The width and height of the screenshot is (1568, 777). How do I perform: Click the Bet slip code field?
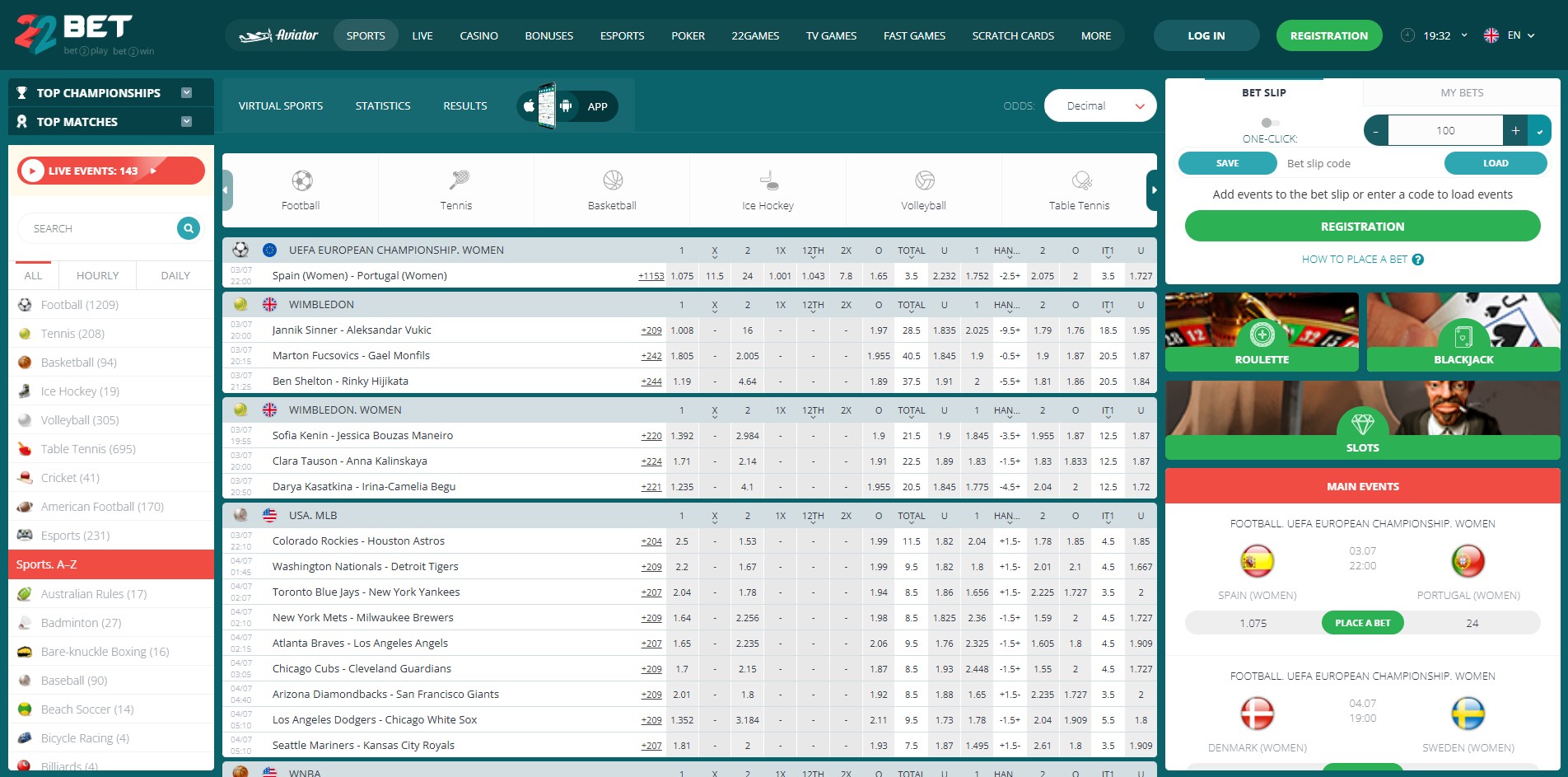click(x=1360, y=163)
